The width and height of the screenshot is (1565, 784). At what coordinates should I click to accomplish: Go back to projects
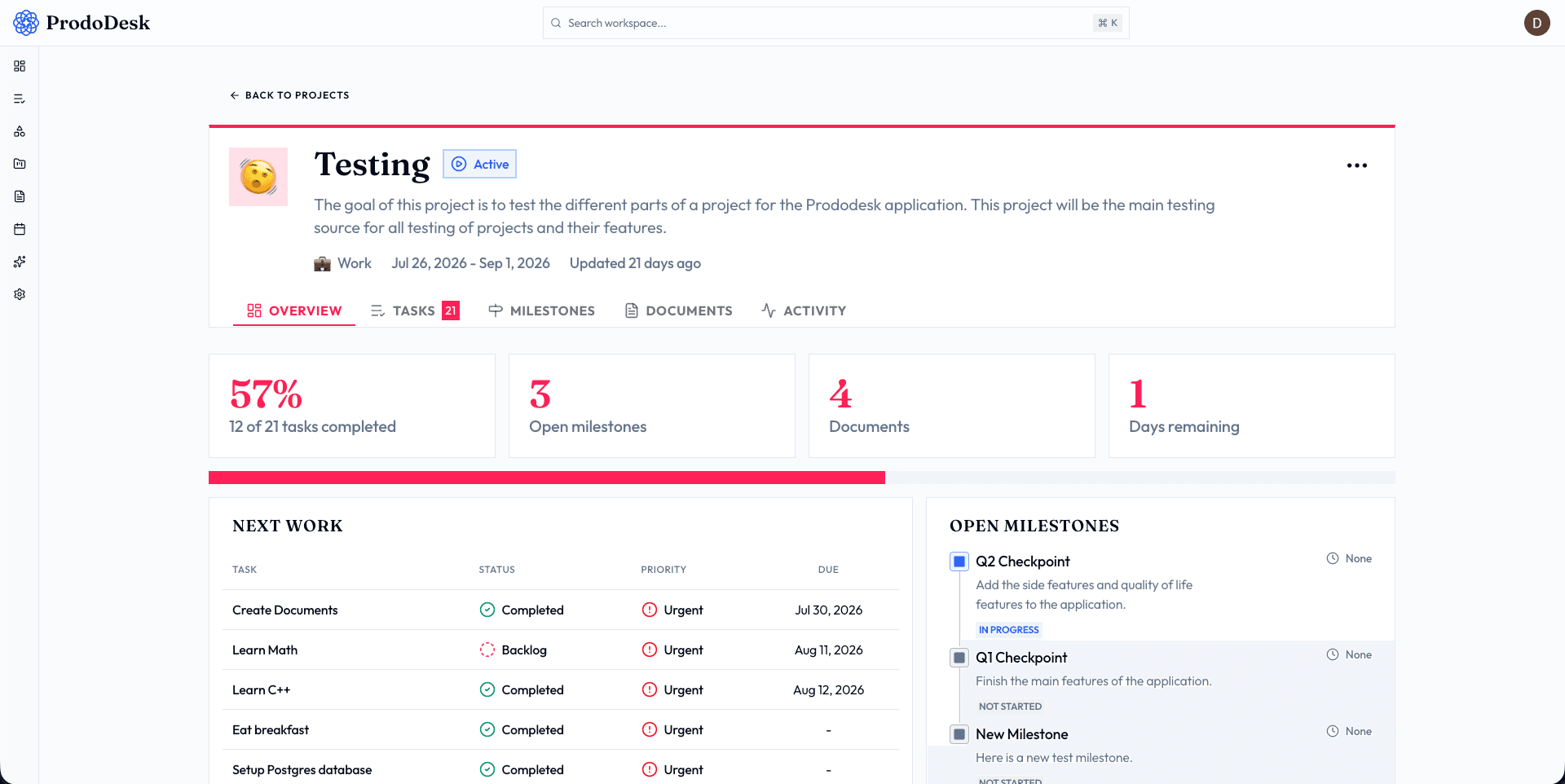pos(289,95)
